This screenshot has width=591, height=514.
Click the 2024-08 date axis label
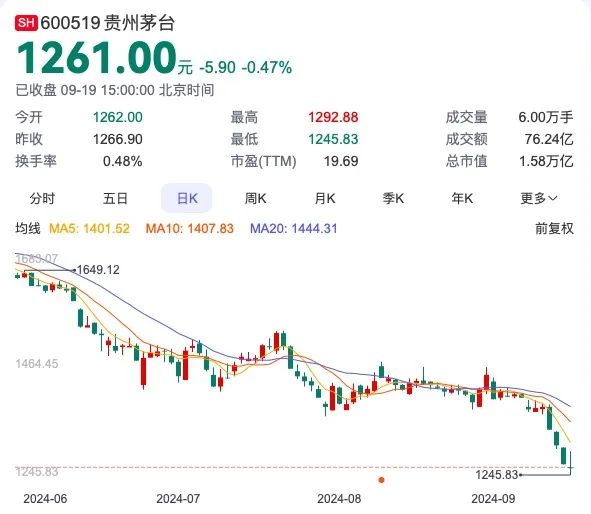coord(339,499)
